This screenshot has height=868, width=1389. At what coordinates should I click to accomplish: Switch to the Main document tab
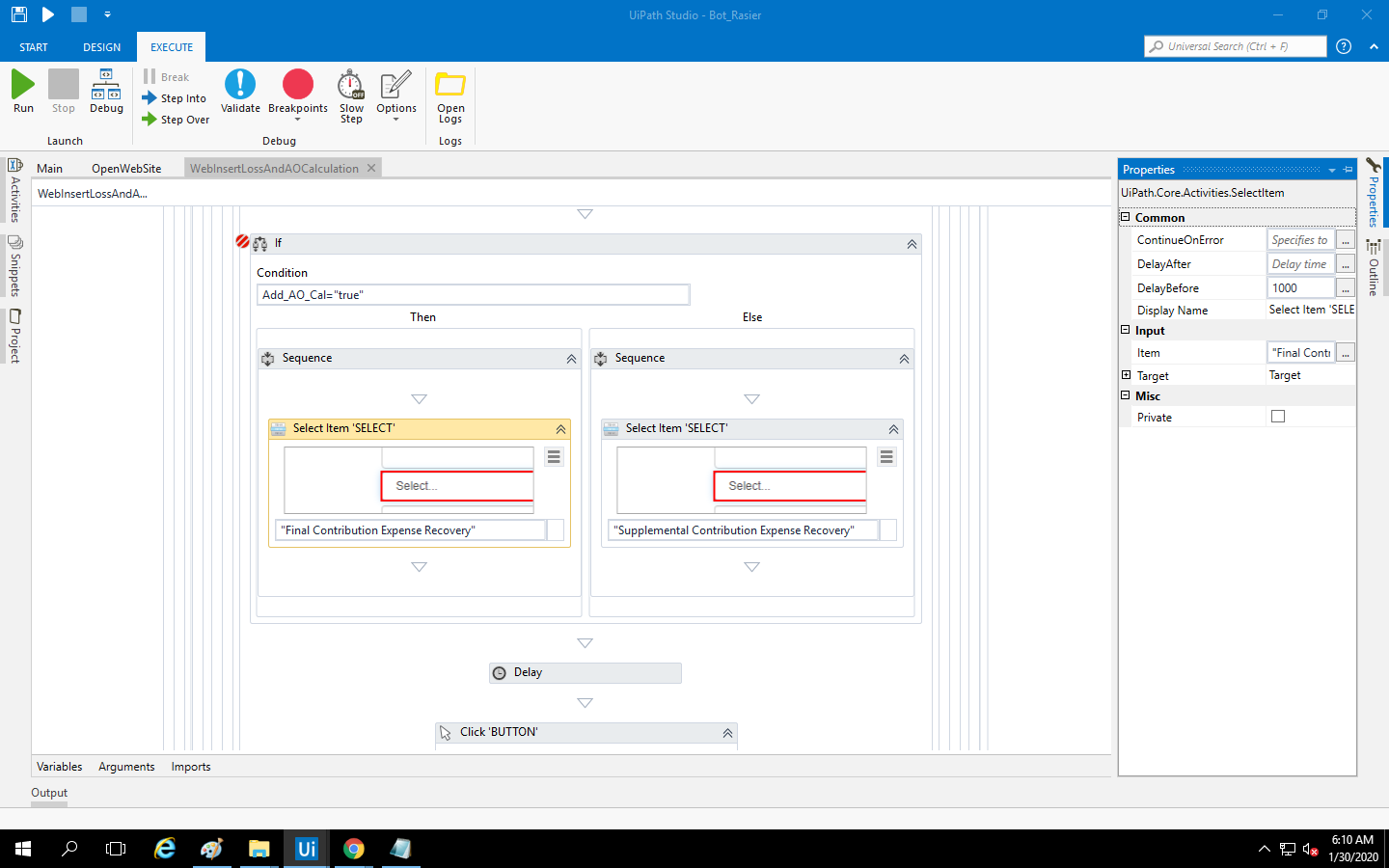point(50,169)
